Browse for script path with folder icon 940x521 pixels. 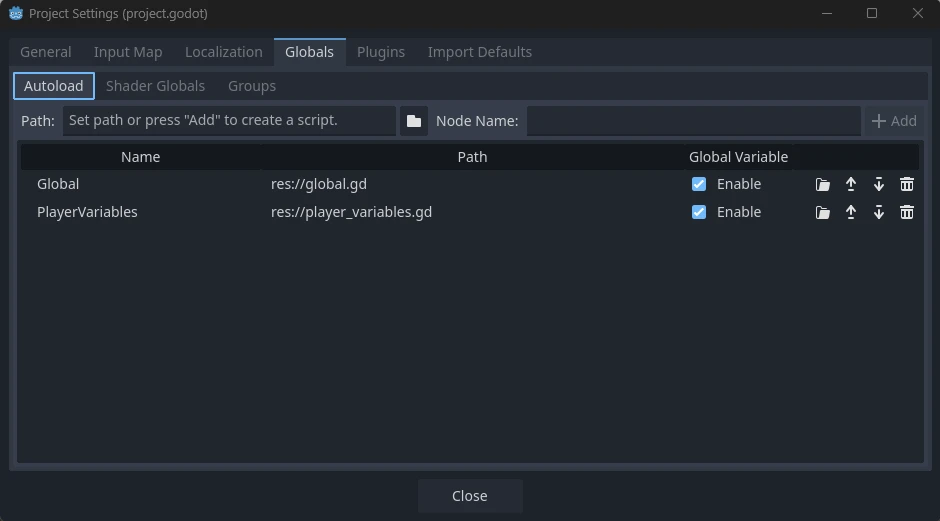pos(413,121)
